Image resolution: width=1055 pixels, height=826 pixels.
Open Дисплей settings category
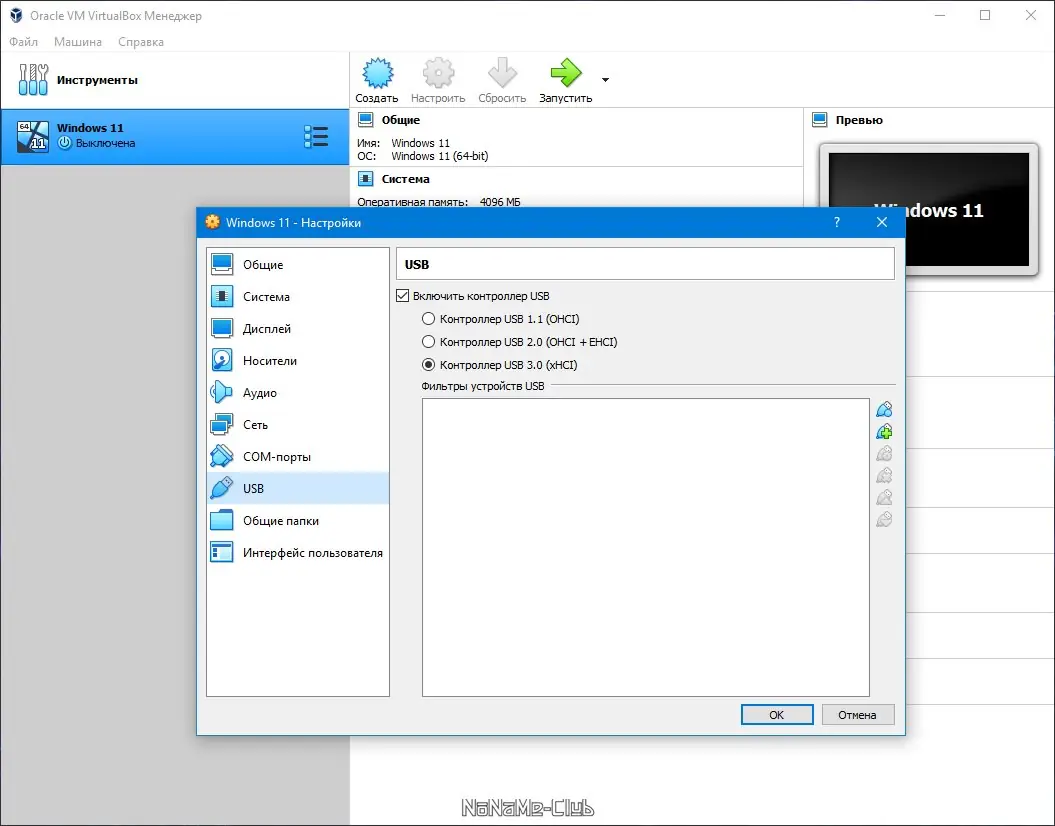(298, 328)
